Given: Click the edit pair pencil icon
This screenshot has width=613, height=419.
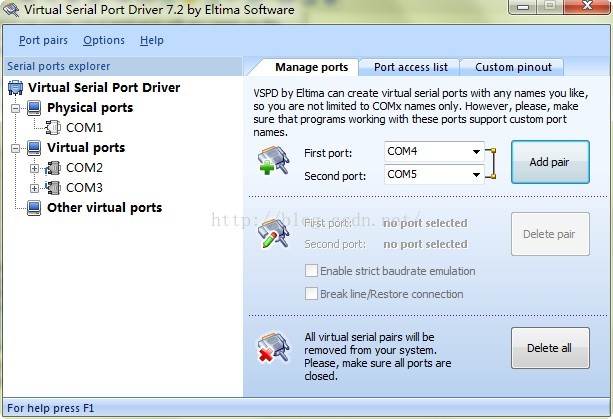Looking at the screenshot, I should coord(274,233).
